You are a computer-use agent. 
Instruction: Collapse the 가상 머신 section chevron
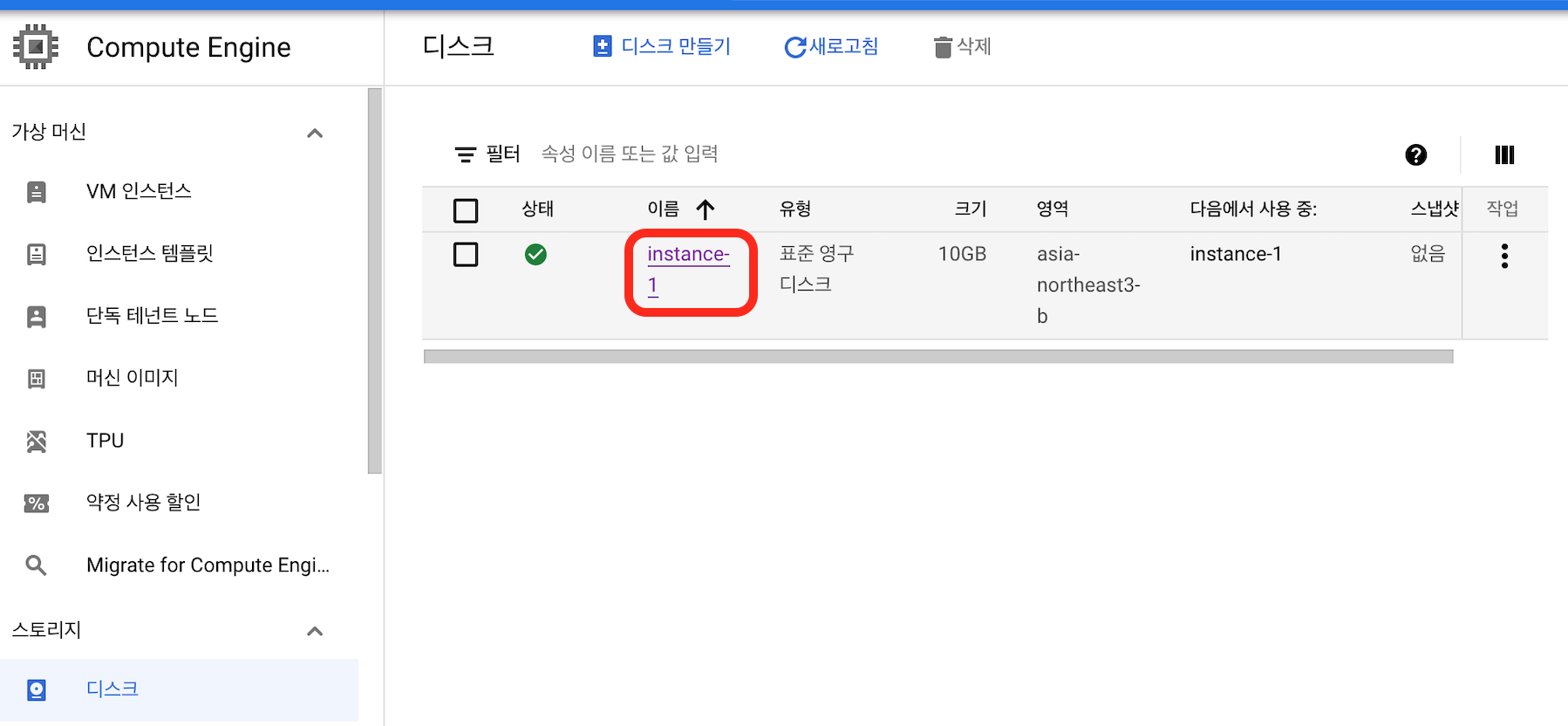click(x=315, y=134)
